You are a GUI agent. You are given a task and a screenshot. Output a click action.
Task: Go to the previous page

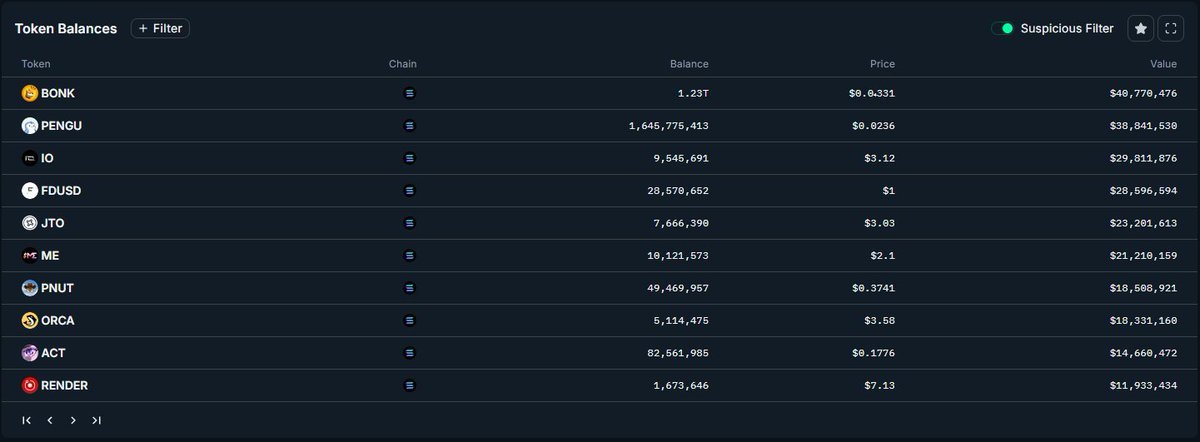pyautogui.click(x=50, y=420)
